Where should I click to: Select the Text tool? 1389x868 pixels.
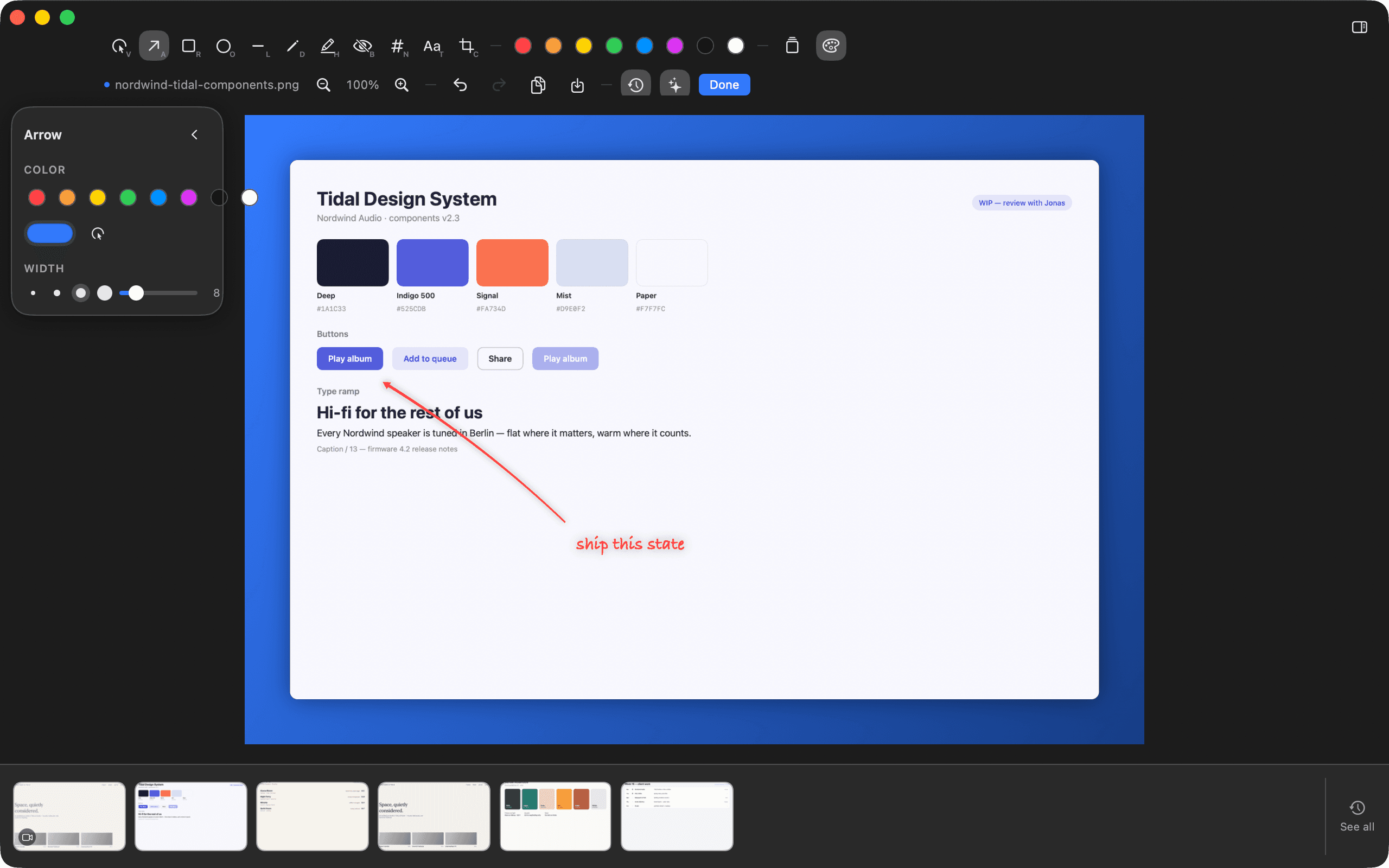[x=432, y=46]
